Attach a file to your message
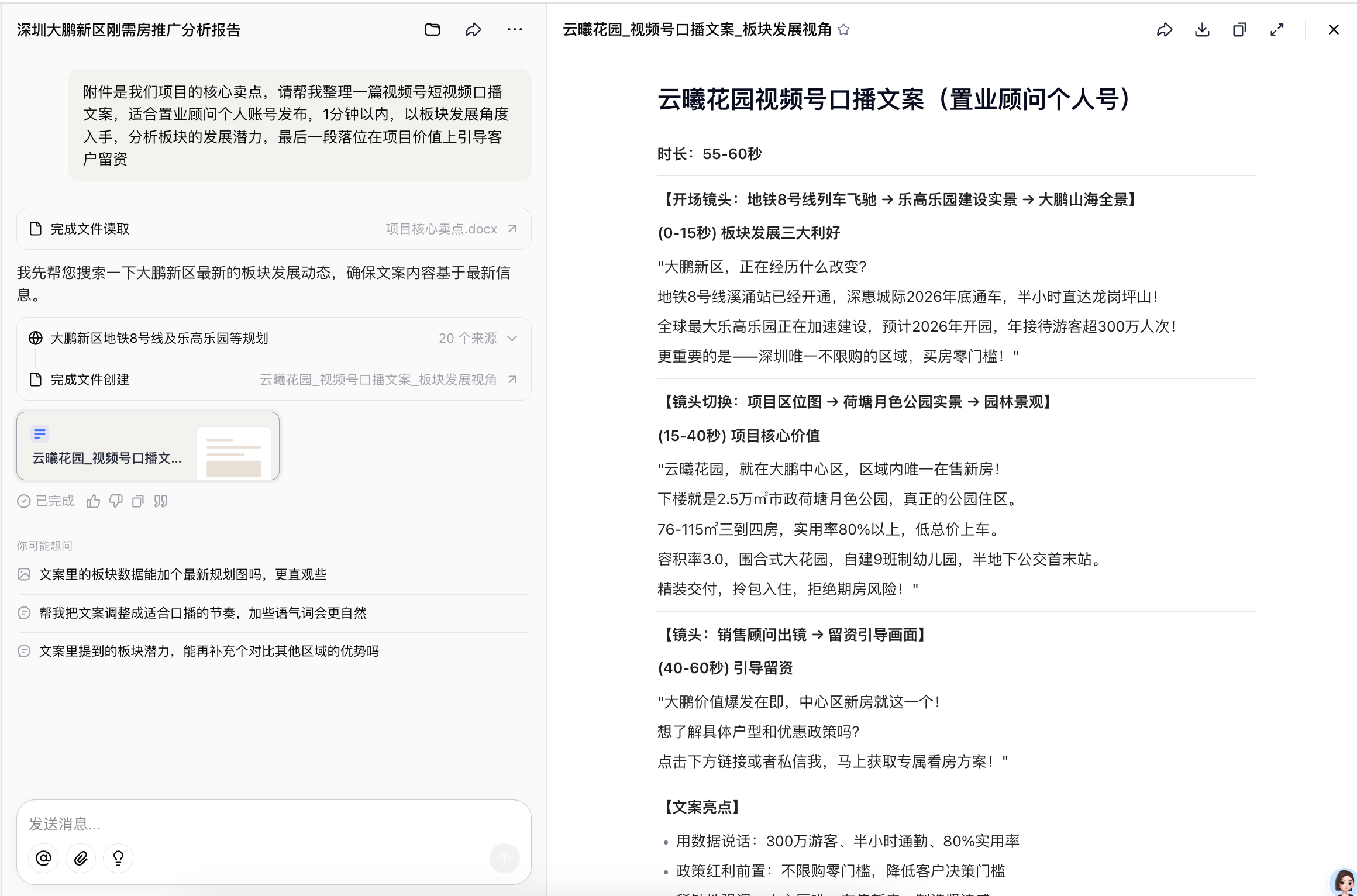This screenshot has width=1357, height=896. 81,858
